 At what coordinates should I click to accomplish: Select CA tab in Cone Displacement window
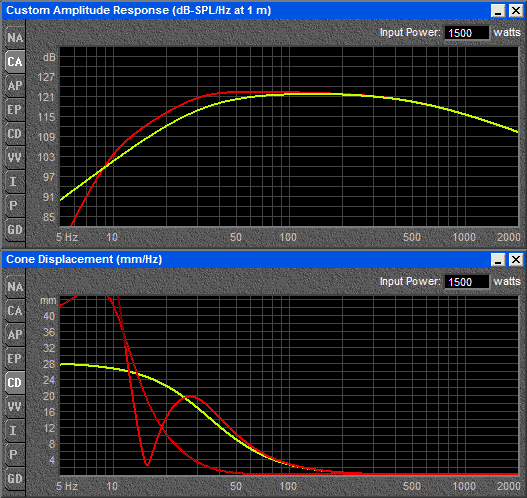click(15, 311)
